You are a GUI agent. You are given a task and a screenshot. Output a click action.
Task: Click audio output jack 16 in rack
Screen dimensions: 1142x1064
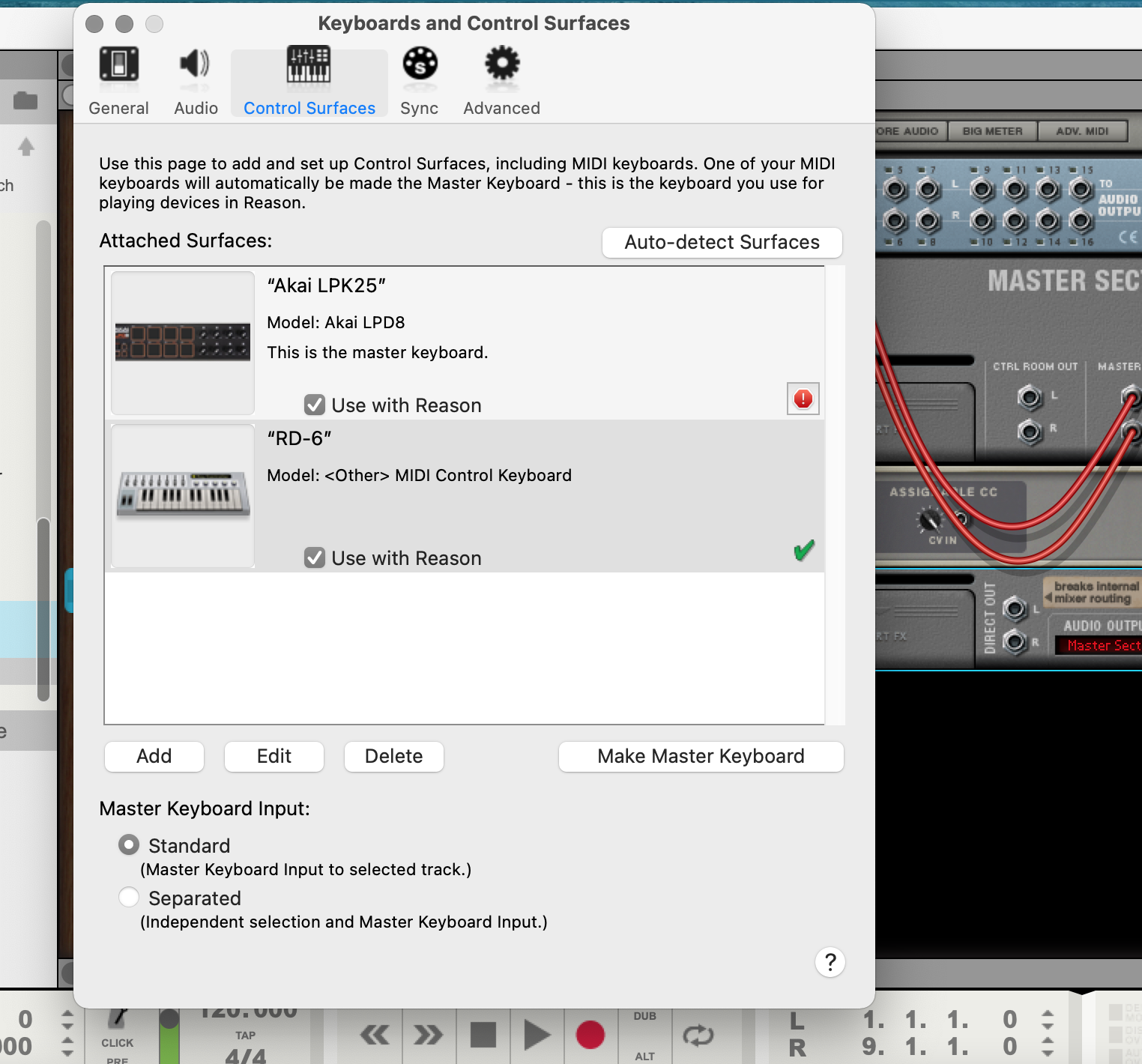(1081, 221)
